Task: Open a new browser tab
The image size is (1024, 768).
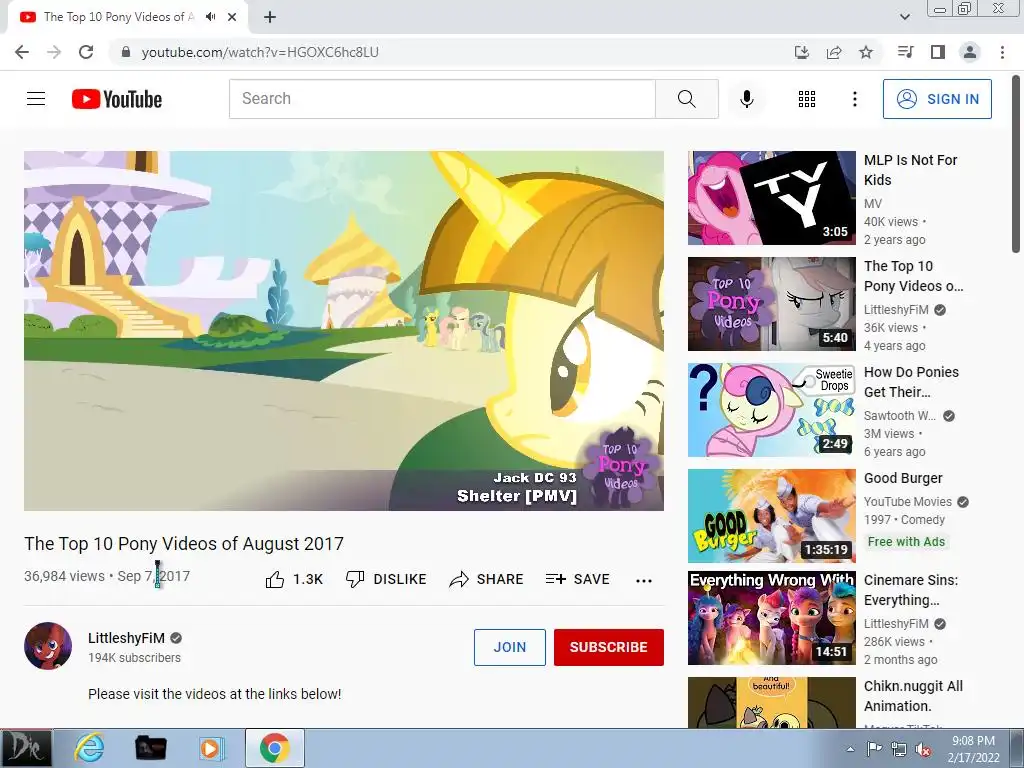Action: pos(270,17)
